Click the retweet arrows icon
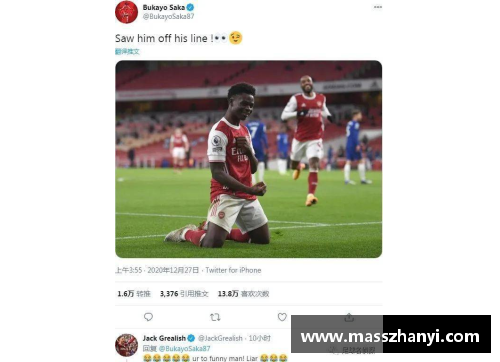Screen dimensions: 500x362 tap(215, 317)
